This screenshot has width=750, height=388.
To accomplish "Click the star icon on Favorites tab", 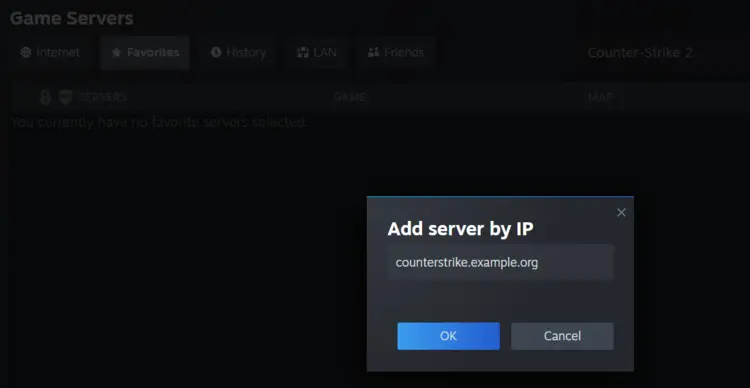I will (116, 53).
